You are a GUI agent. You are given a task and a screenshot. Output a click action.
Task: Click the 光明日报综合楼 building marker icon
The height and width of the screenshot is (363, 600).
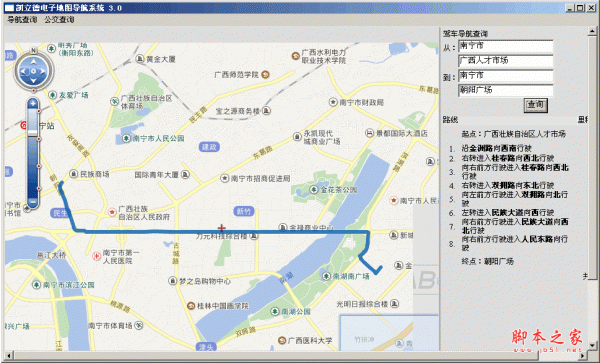pyautogui.click(x=395, y=304)
